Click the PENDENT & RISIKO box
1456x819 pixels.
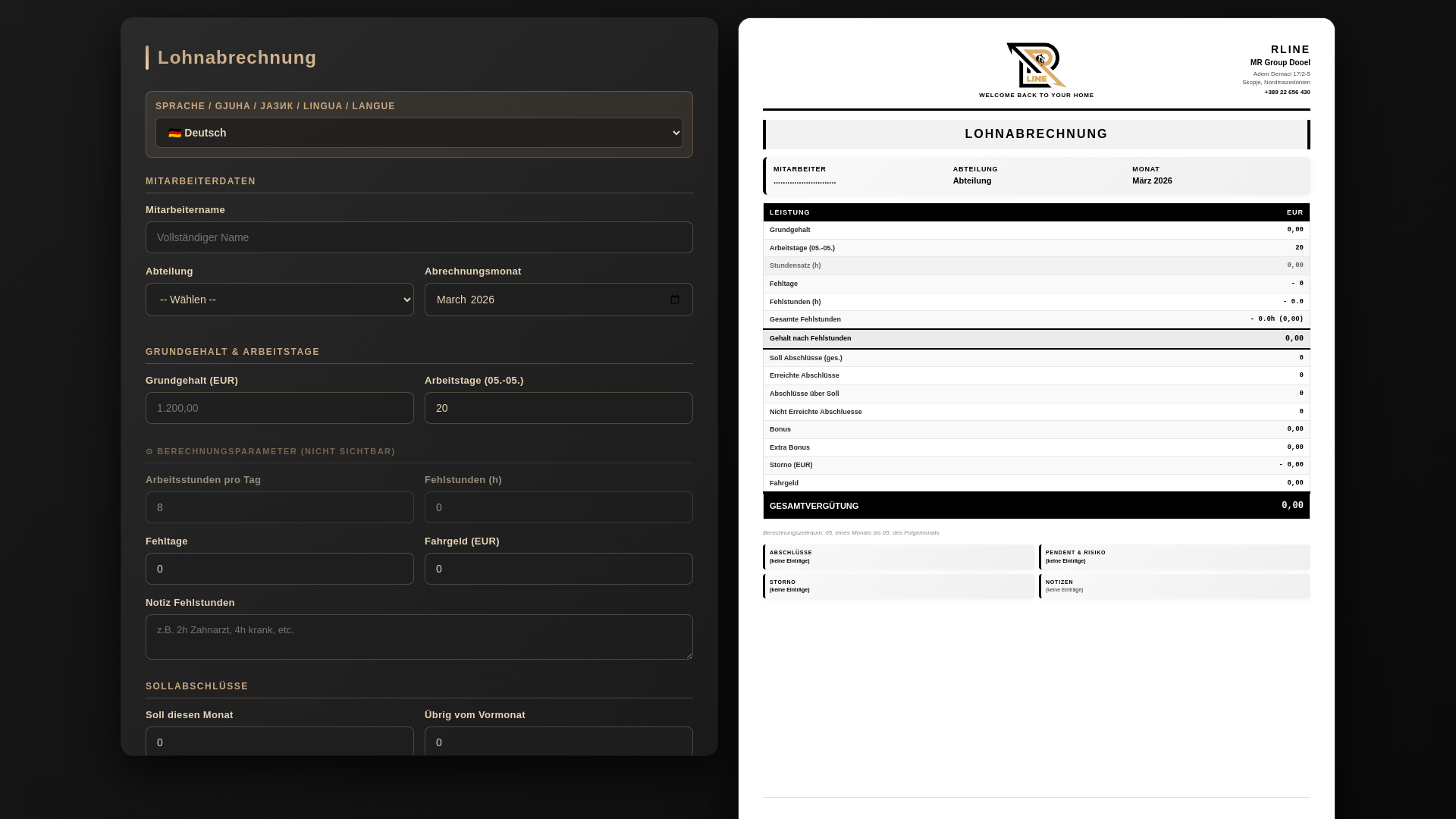tap(1175, 557)
